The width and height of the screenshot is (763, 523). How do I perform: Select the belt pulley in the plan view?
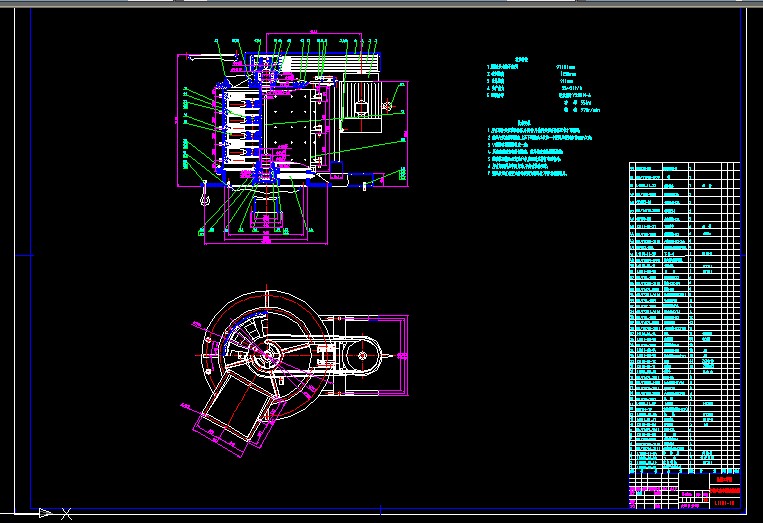click(x=362, y=356)
